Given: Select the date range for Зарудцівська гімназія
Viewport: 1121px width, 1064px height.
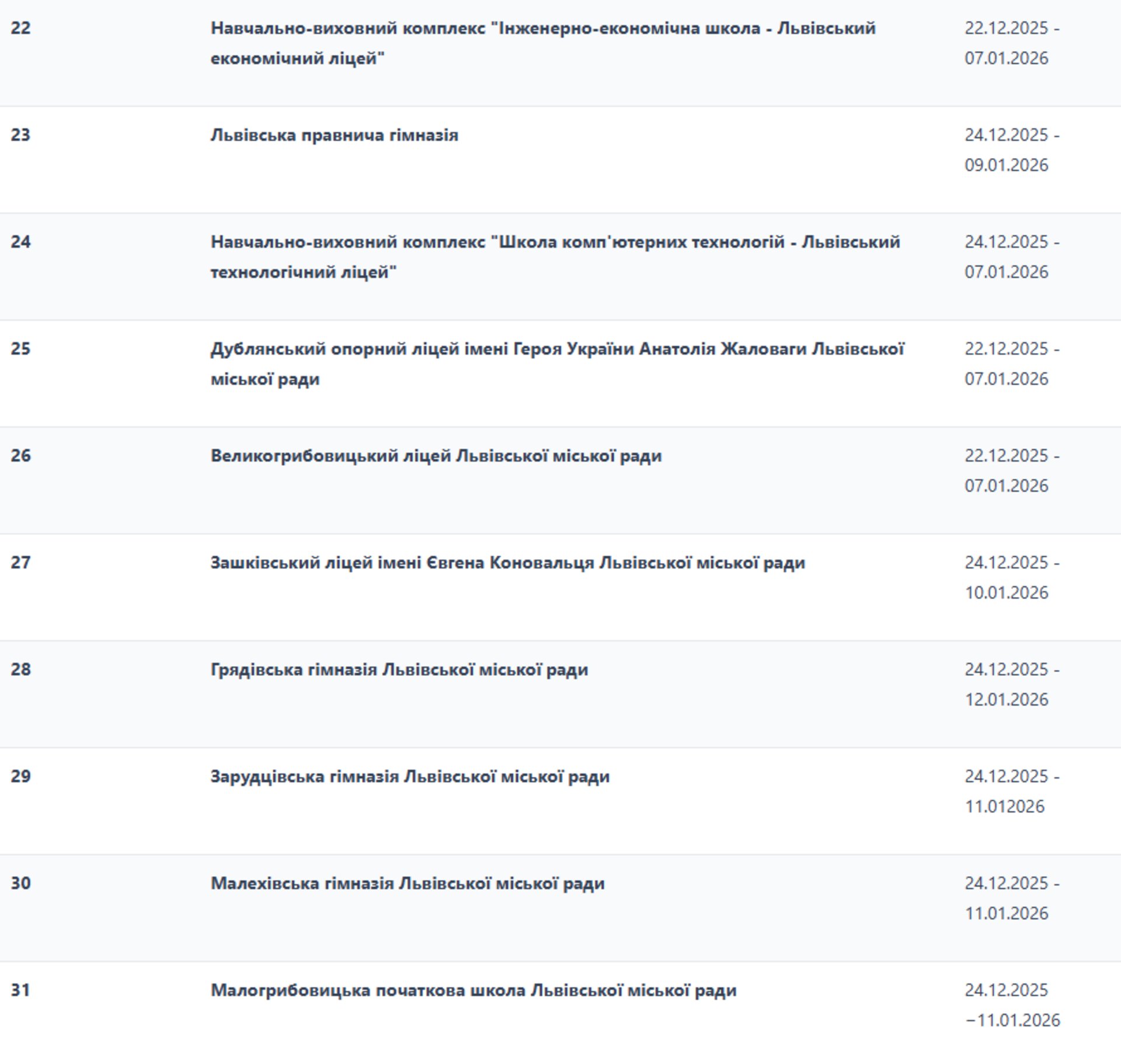Looking at the screenshot, I should click(x=1011, y=791).
